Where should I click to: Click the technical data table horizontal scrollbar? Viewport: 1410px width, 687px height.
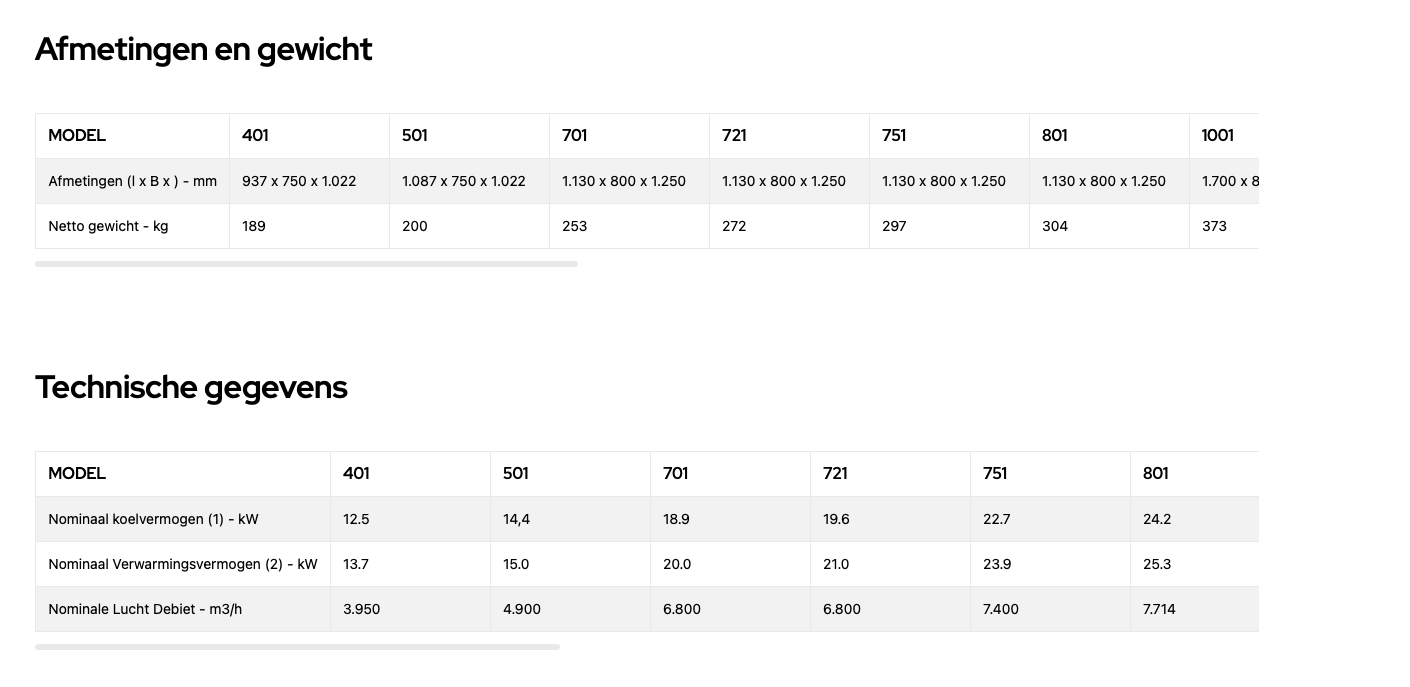pyautogui.click(x=297, y=647)
